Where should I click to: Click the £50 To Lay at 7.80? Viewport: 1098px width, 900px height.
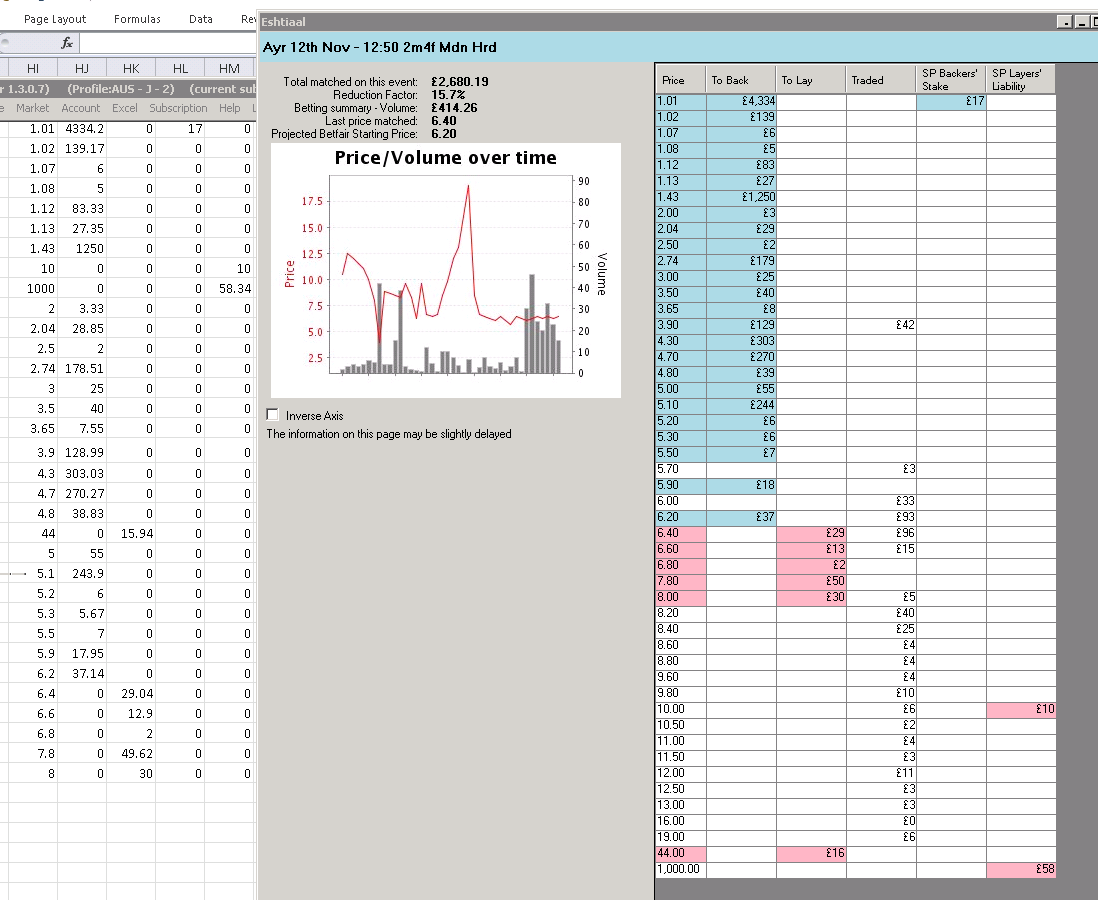pos(811,581)
